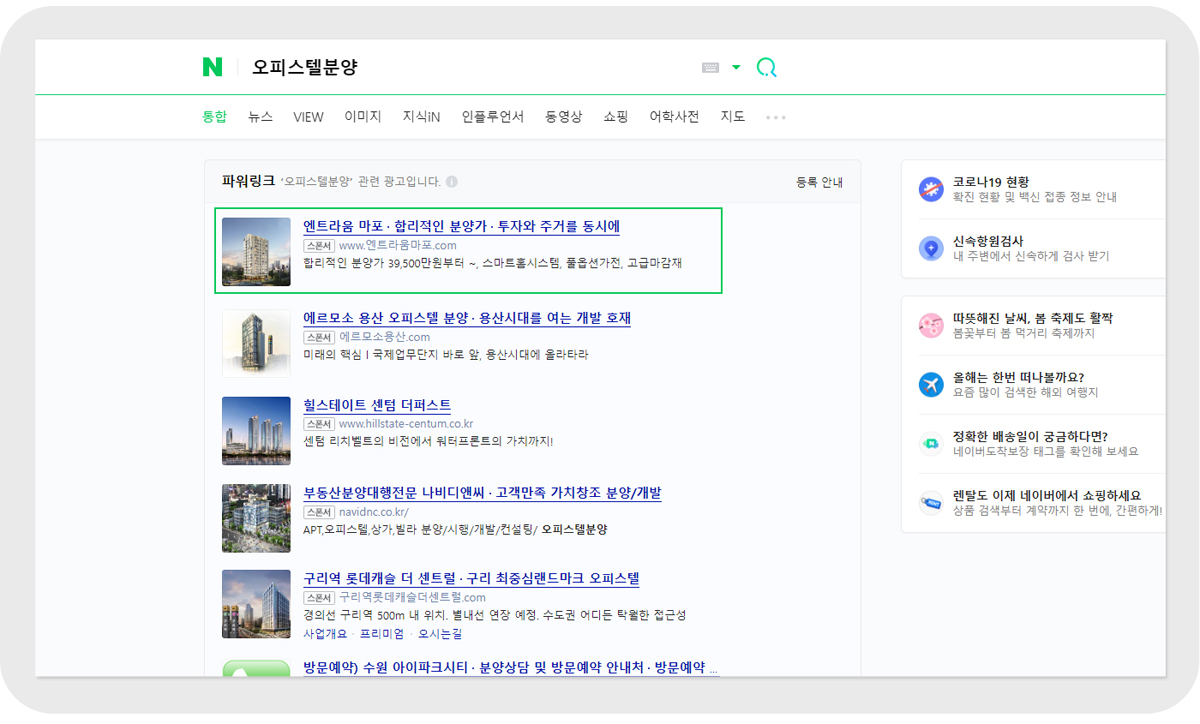Open 렌탈도 이제 네이버에서 쇼핑하세요 link
The width and height of the screenshot is (1200, 724).
pos(1047,495)
